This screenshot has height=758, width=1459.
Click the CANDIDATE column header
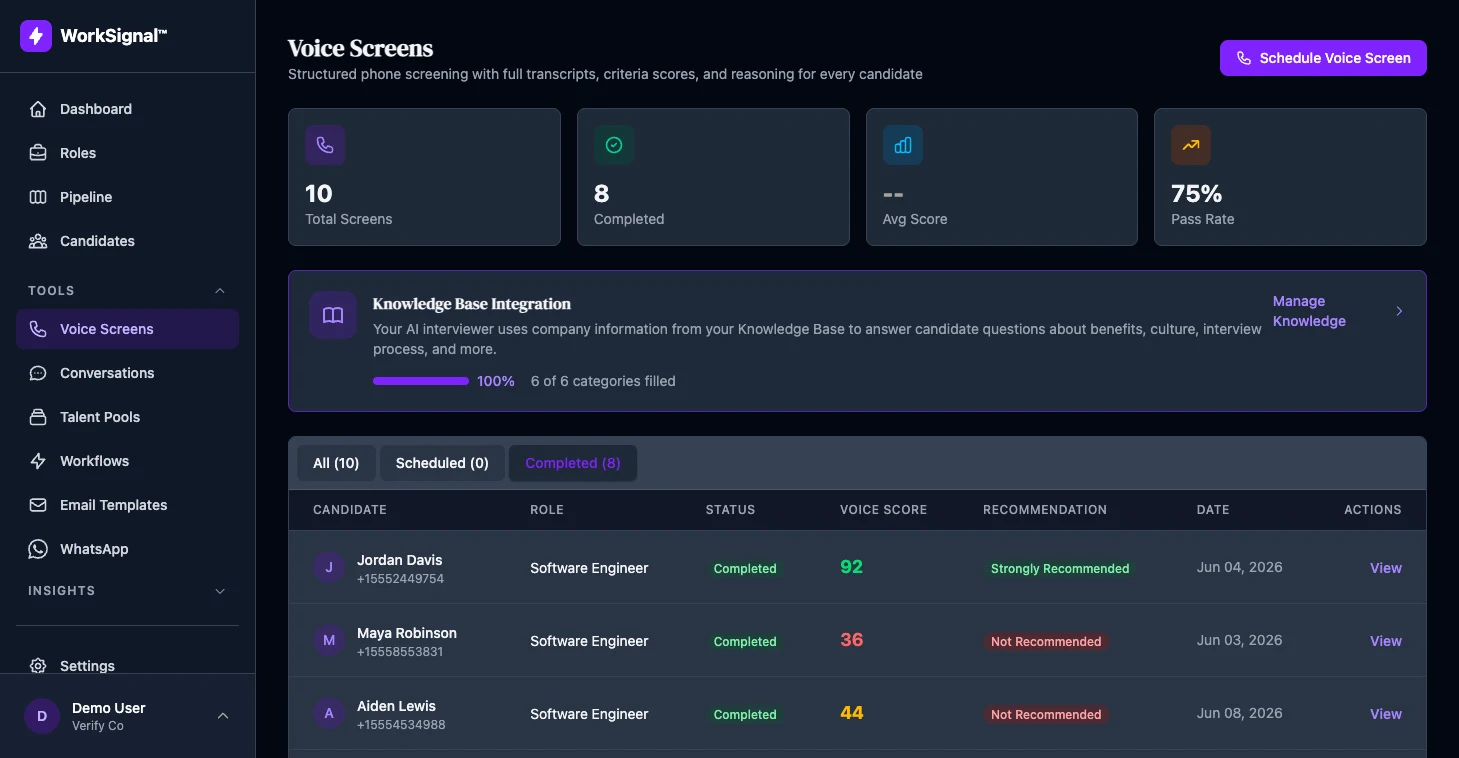349,510
